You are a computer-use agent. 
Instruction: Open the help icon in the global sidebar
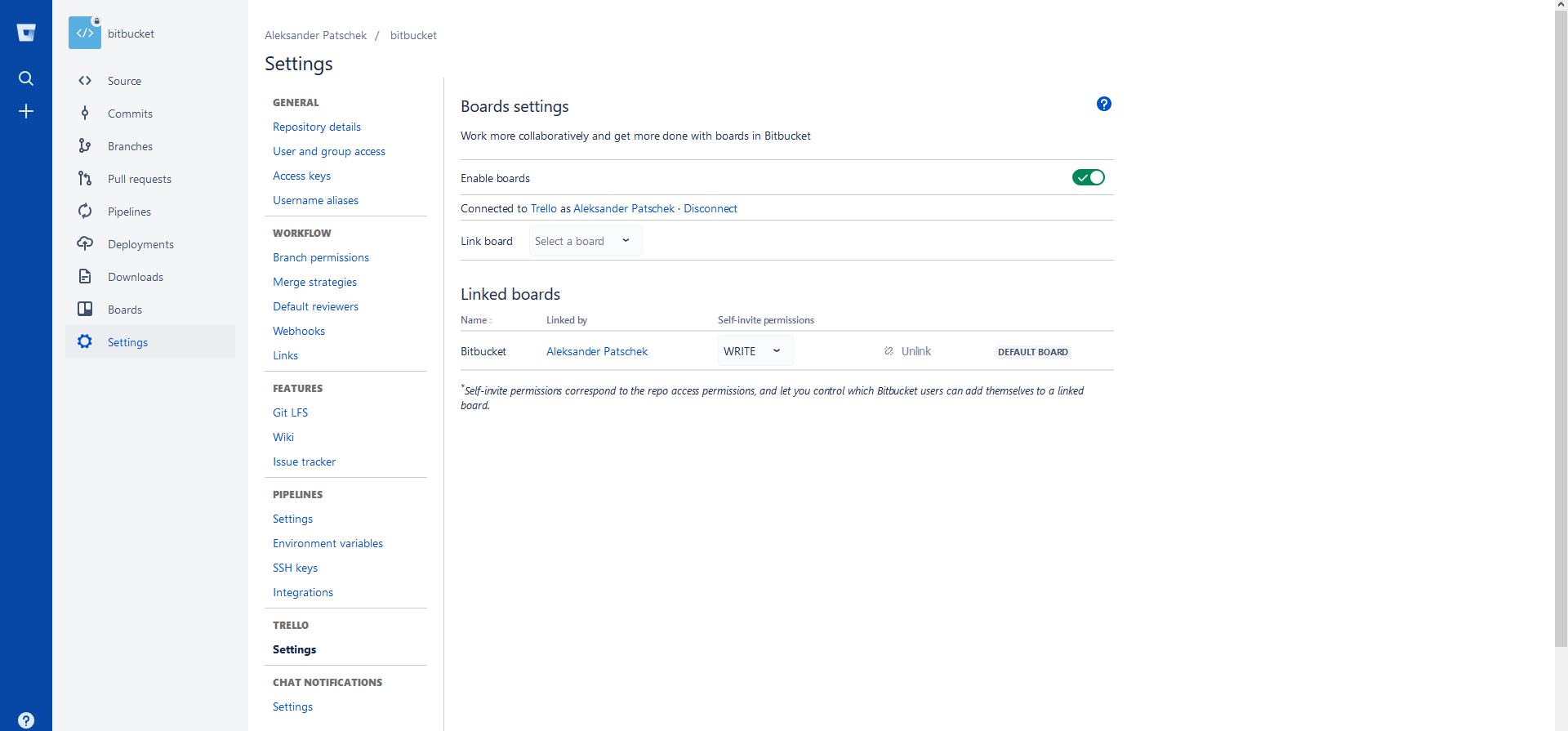pyautogui.click(x=26, y=720)
